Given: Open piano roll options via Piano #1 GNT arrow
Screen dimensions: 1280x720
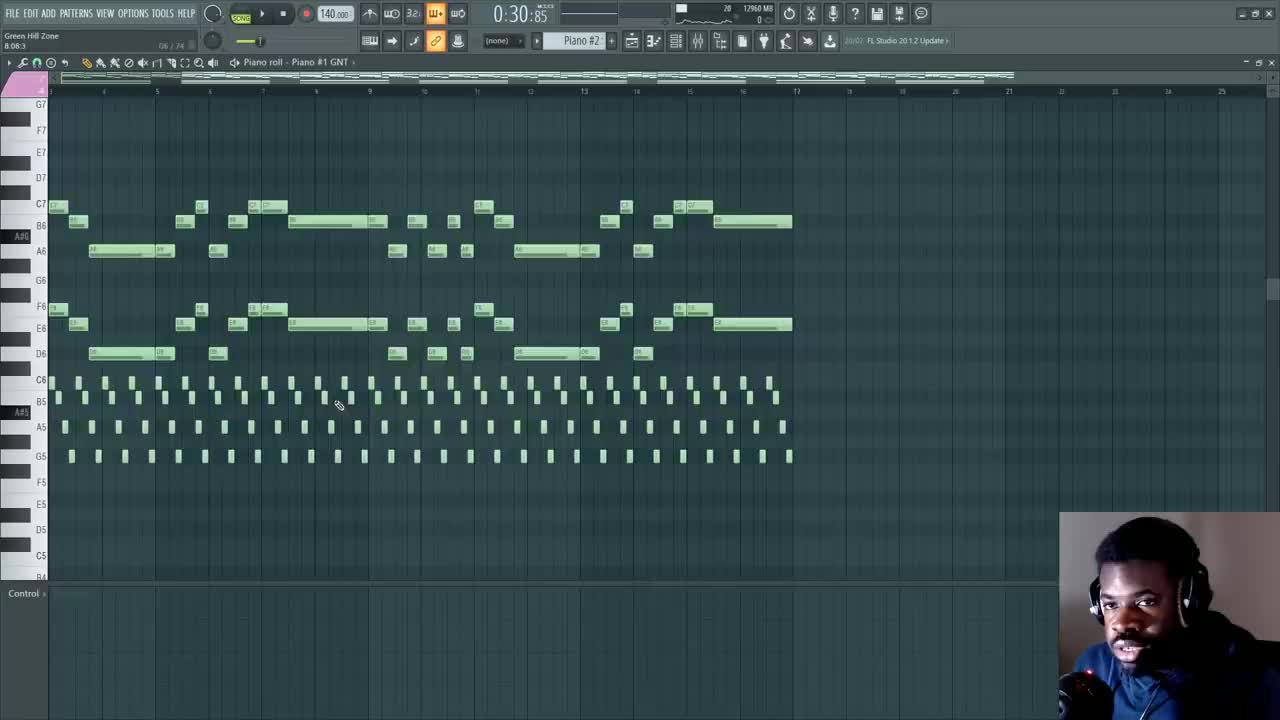Looking at the screenshot, I should coord(353,62).
